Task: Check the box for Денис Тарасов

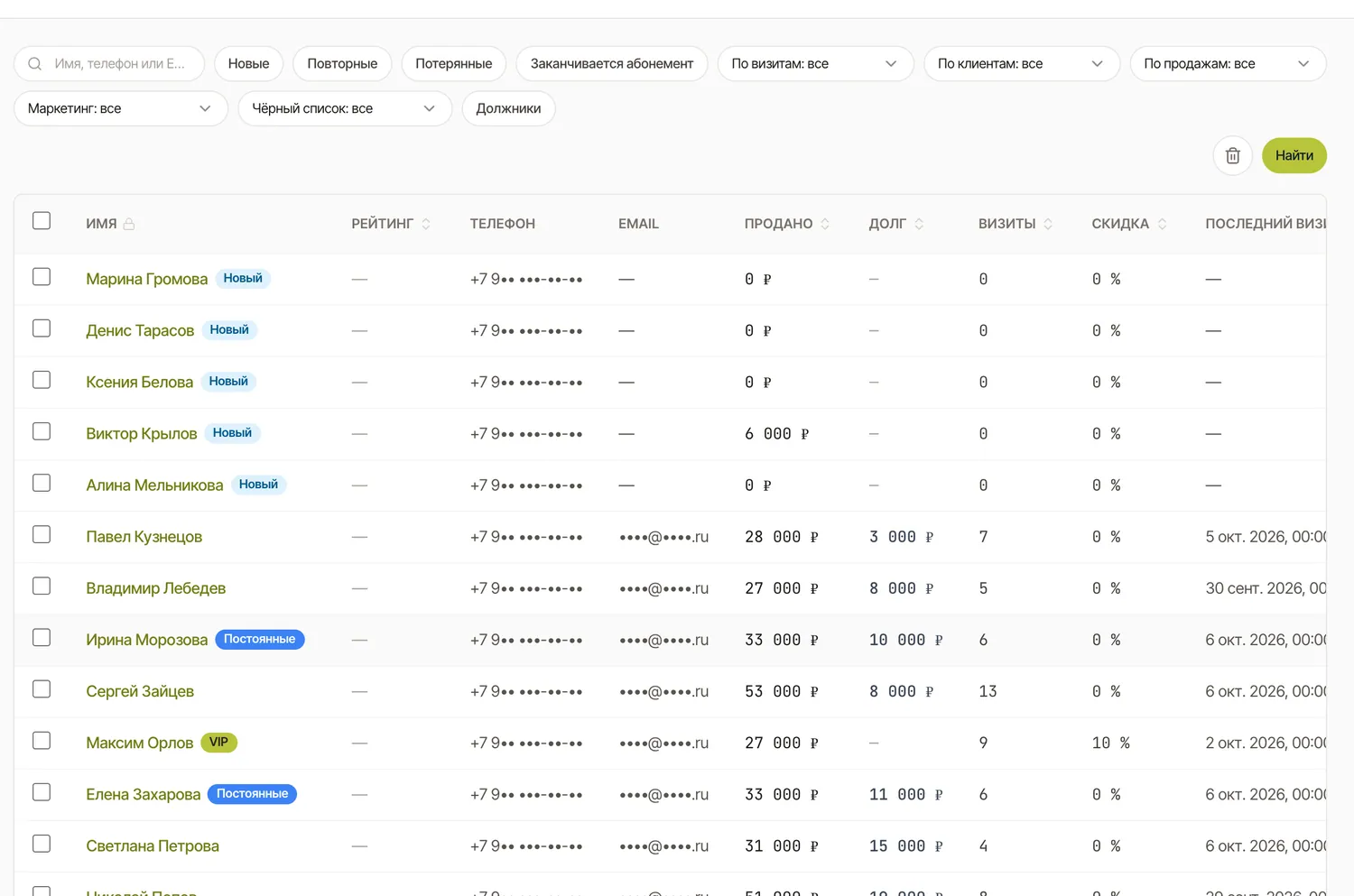Action: tap(42, 328)
